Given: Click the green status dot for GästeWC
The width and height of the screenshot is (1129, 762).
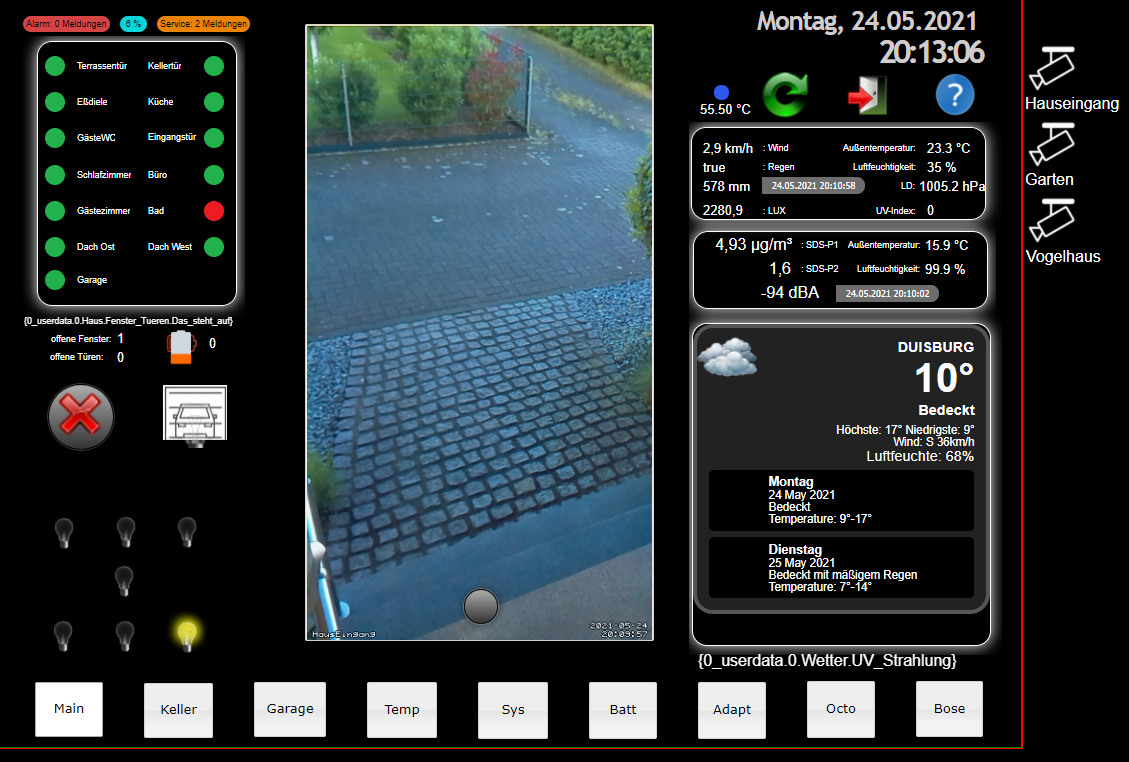Looking at the screenshot, I should point(55,138).
